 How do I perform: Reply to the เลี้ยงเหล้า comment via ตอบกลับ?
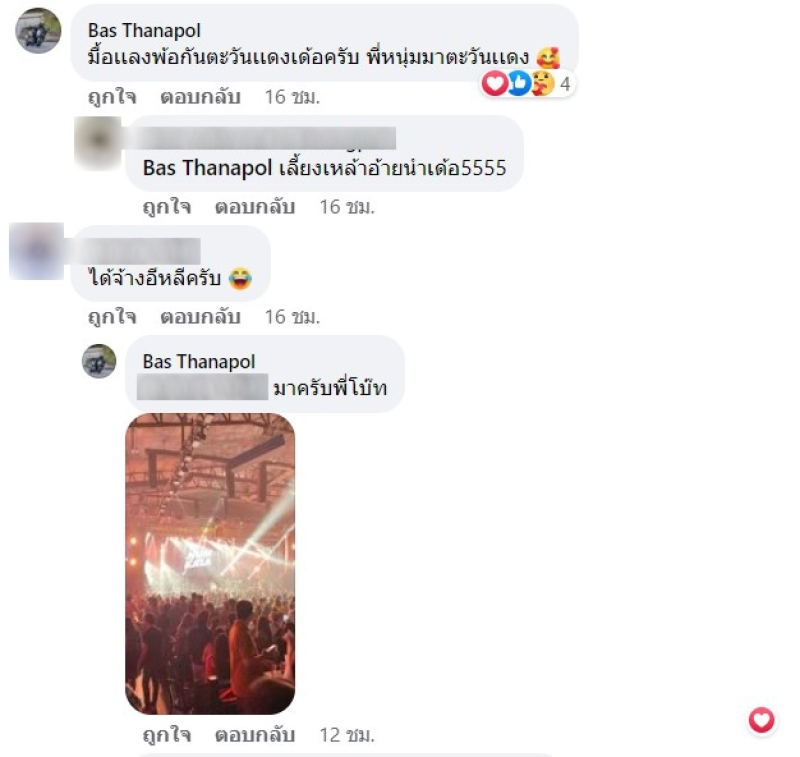[x=255, y=207]
